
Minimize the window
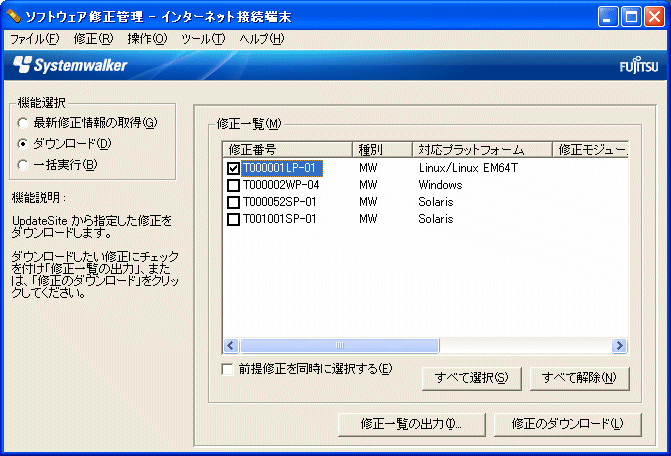pyautogui.click(x=608, y=17)
